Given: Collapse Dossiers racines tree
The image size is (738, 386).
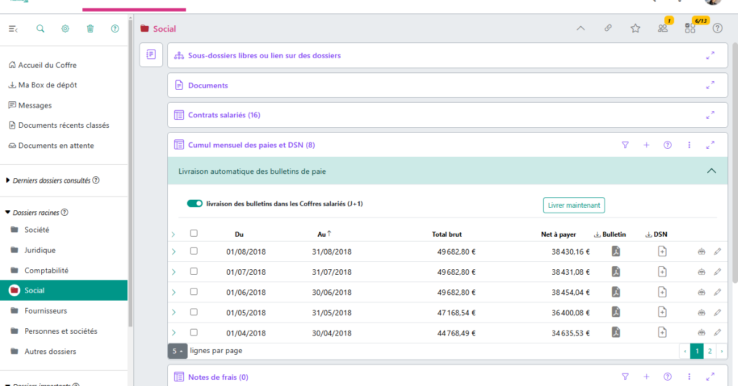Looking at the screenshot, I should click(x=8, y=212).
